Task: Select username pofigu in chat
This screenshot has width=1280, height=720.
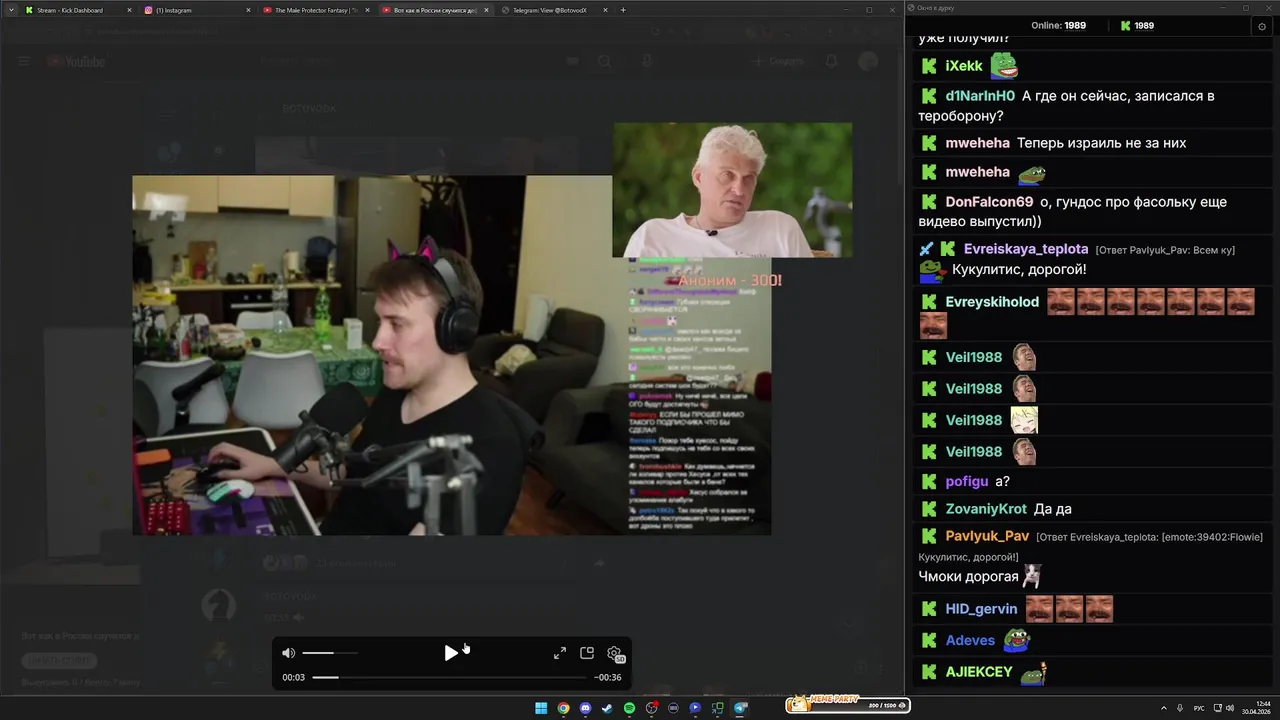Action: 966,482
